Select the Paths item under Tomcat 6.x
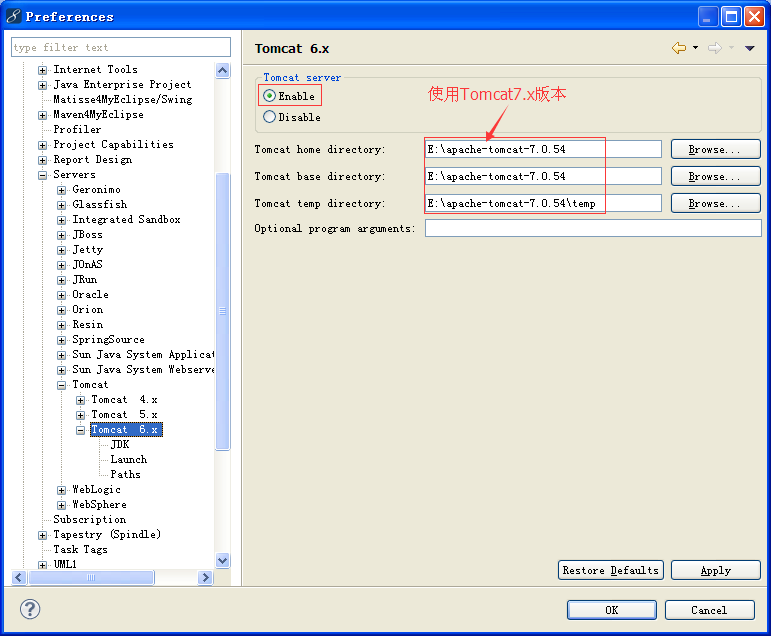The height and width of the screenshot is (636, 771). click(x=125, y=474)
